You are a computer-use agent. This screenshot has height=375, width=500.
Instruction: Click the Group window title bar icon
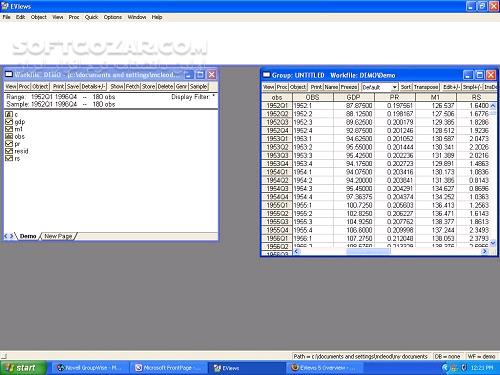pyautogui.click(x=266, y=75)
